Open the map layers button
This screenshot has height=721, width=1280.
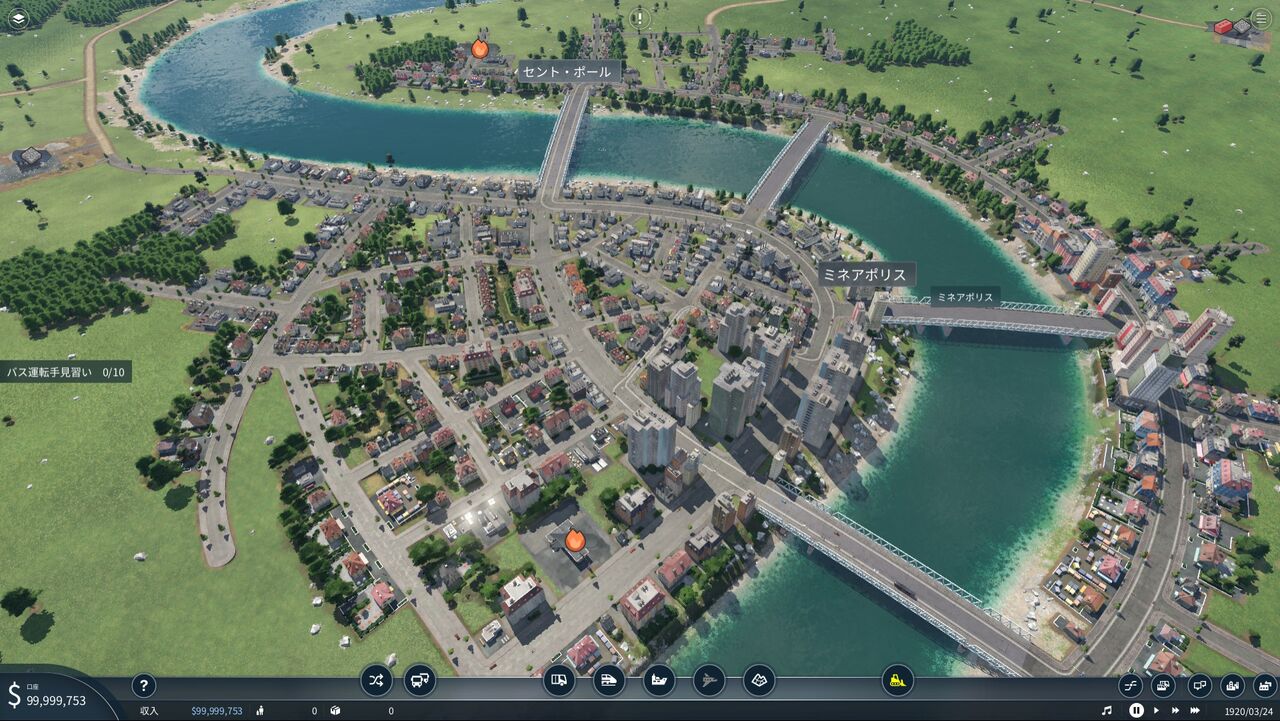point(17,18)
